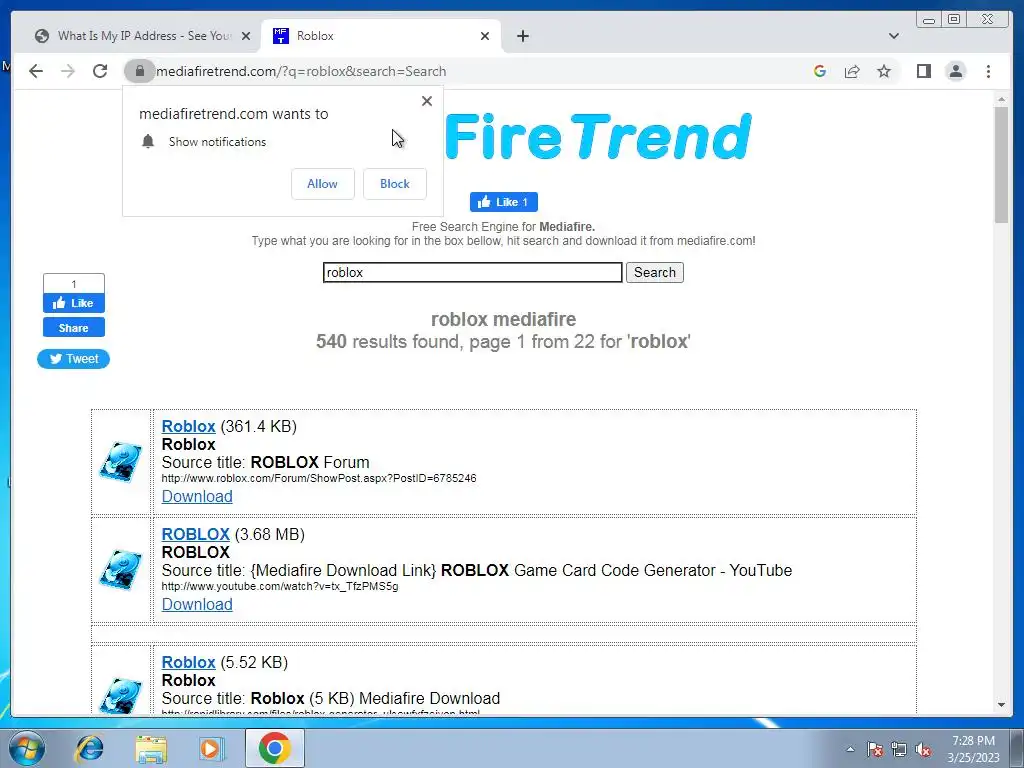1024x768 pixels.
Task: Open the Chrome profile avatar
Action: coord(956,71)
